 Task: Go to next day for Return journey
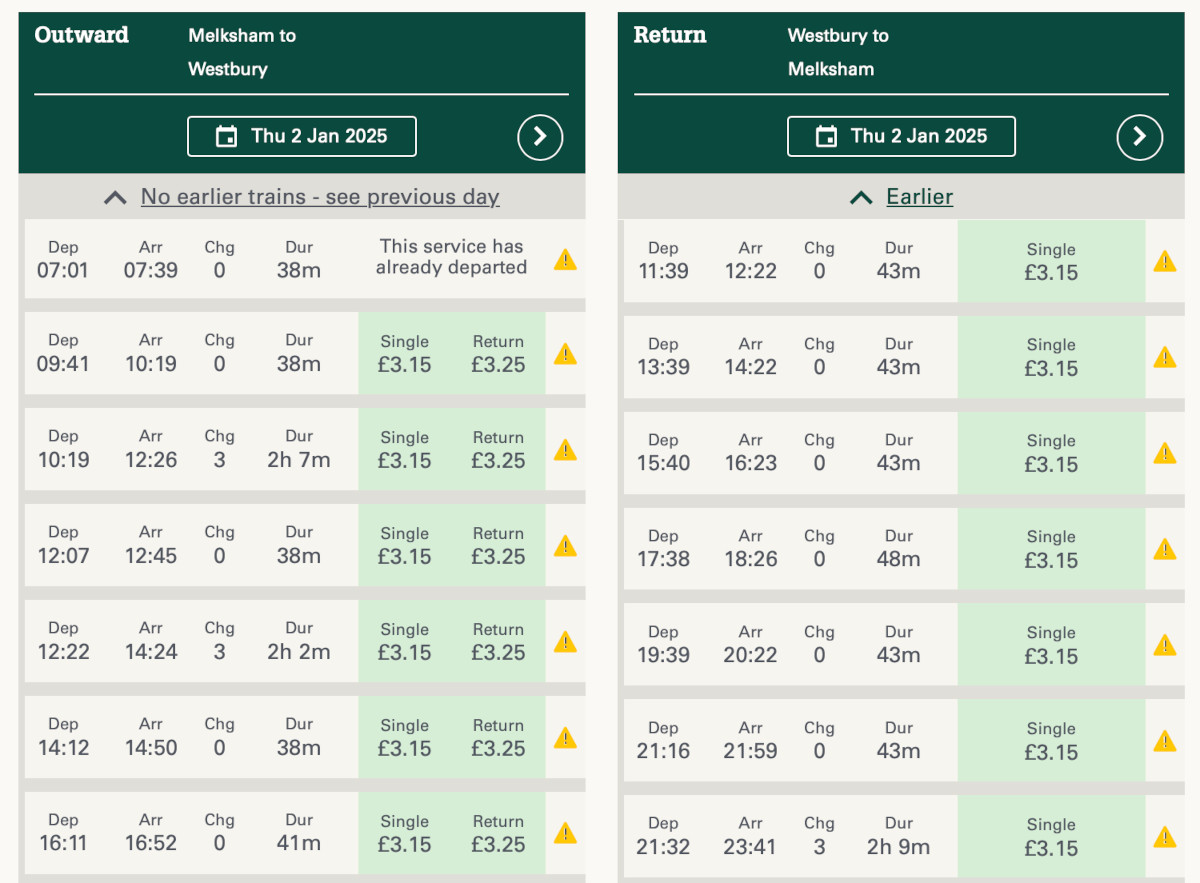point(1139,137)
